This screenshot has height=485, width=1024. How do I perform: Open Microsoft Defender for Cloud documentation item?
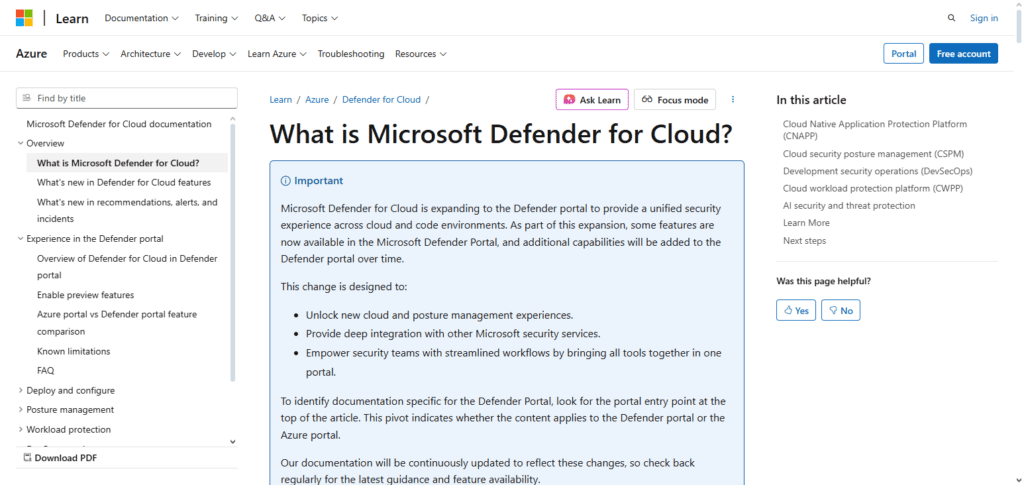[119, 124]
